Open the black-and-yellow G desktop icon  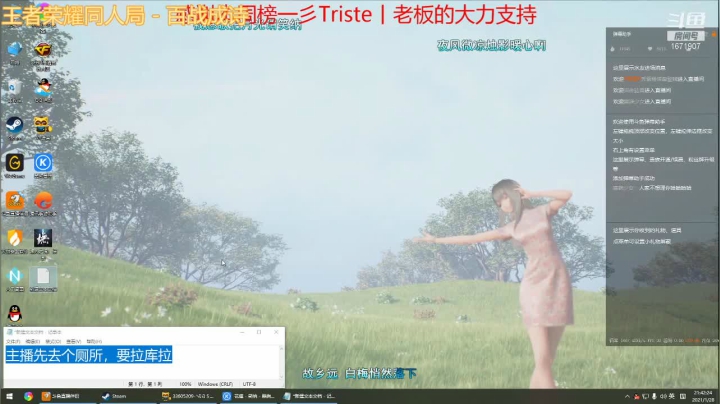15,163
